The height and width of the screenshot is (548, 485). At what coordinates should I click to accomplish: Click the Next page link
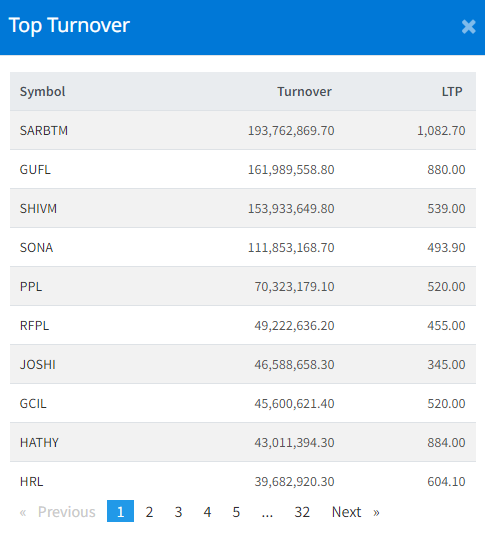pos(355,512)
